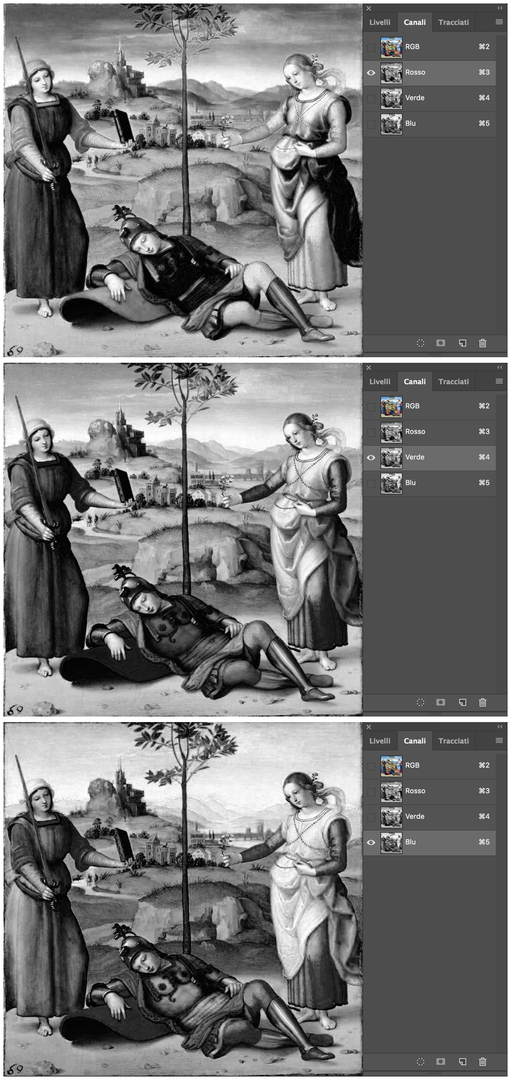Viewport: 511px width, 1080px height.
Task: Show RGB composite visibility in Rosso-active panel
Action: click(372, 48)
